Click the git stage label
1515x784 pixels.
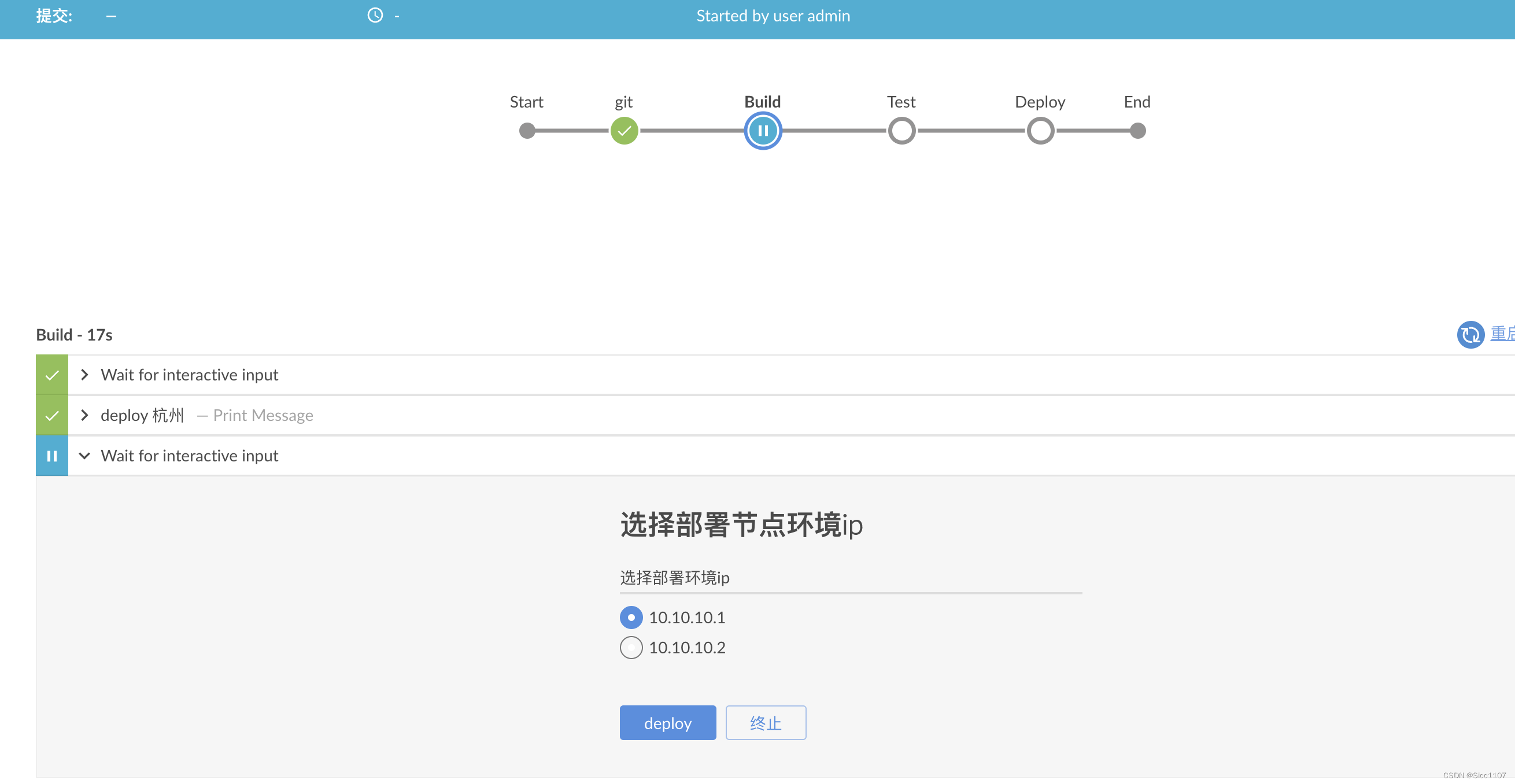(623, 102)
